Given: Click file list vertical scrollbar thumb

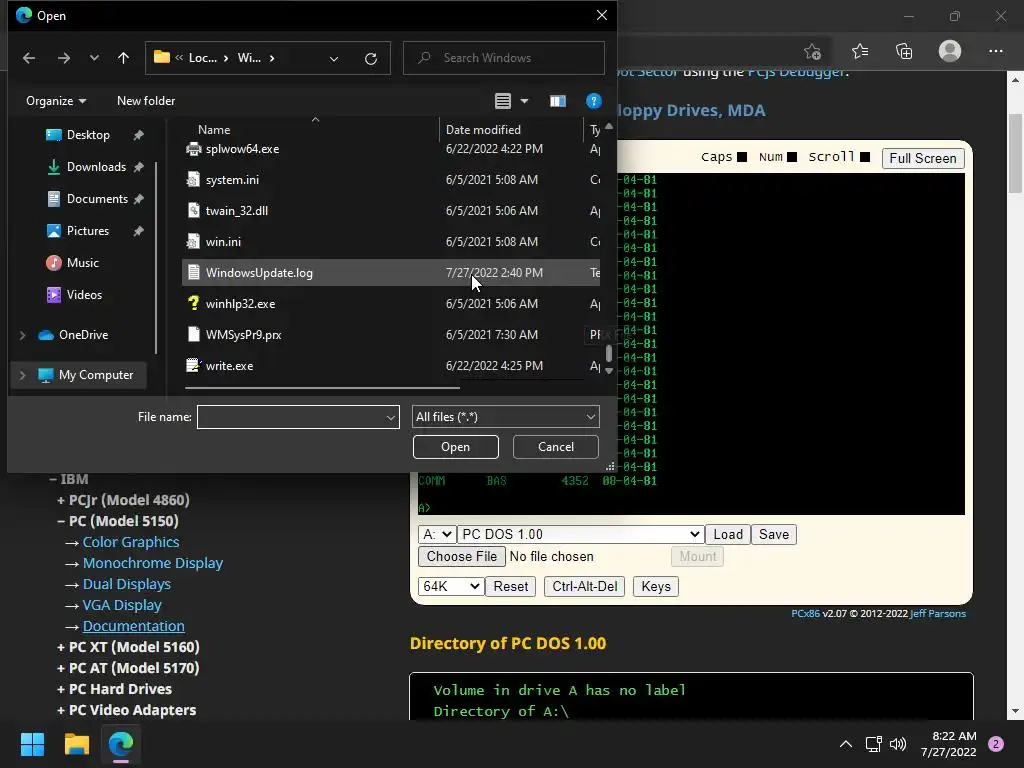Looking at the screenshot, I should pyautogui.click(x=609, y=353).
